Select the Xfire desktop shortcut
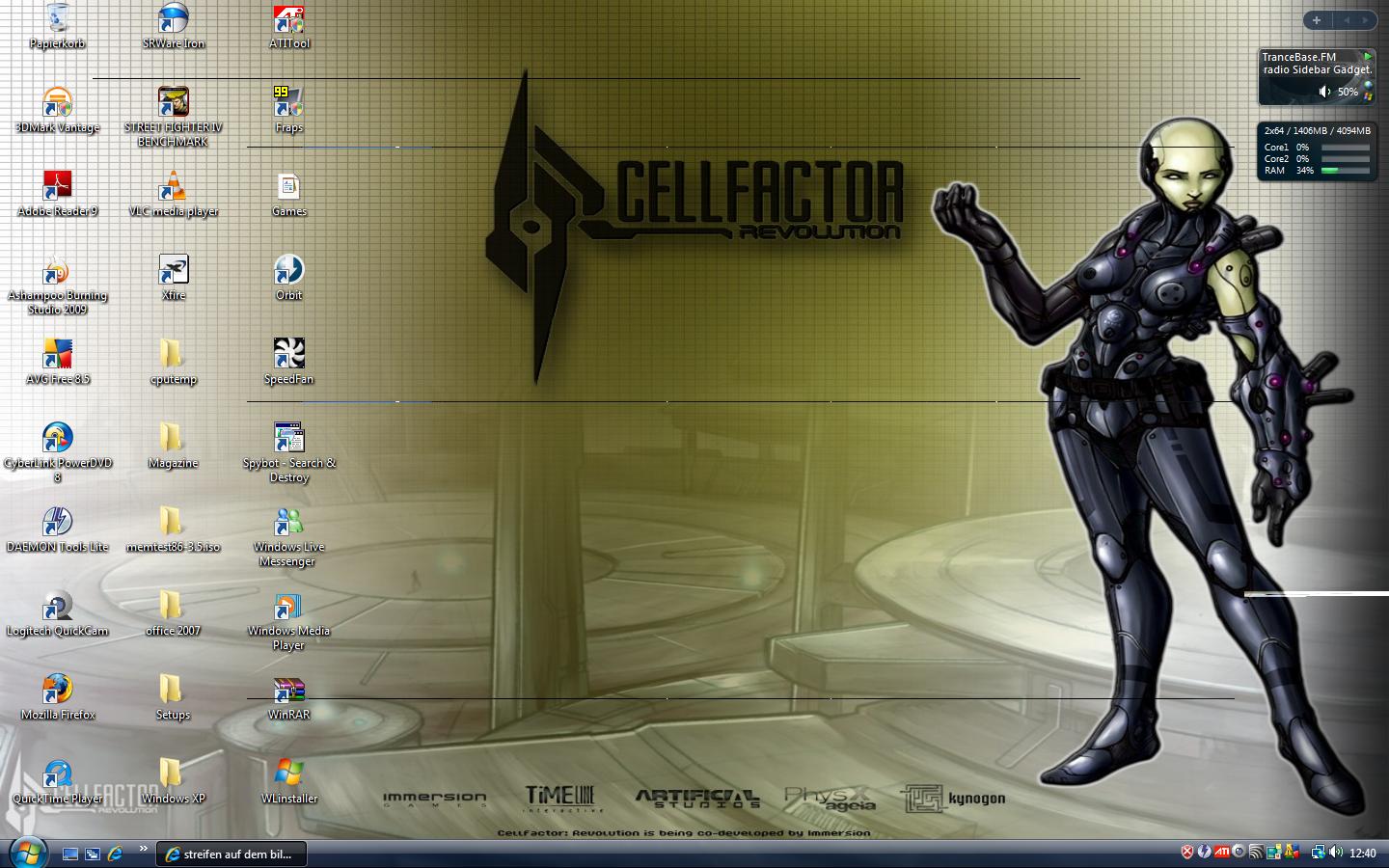1389x868 pixels. (174, 278)
